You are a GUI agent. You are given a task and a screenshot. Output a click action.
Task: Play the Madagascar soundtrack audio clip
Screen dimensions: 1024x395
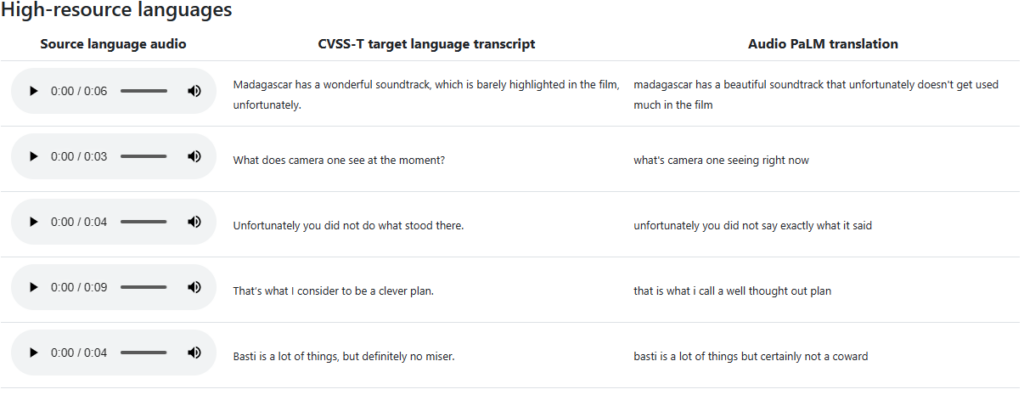33,91
